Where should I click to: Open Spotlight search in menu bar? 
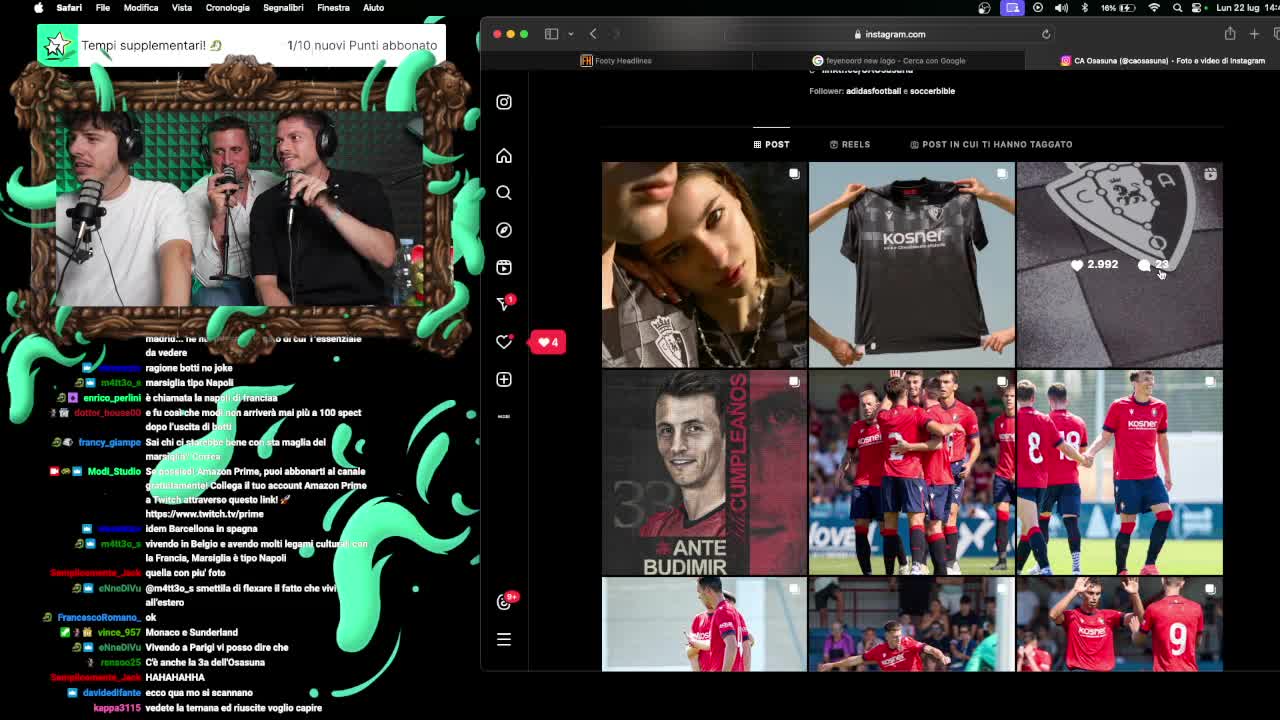click(1177, 8)
